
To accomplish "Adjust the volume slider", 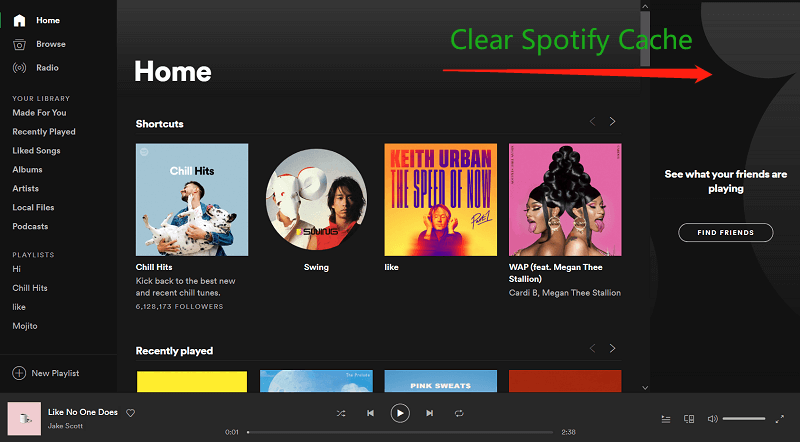I will (x=743, y=418).
